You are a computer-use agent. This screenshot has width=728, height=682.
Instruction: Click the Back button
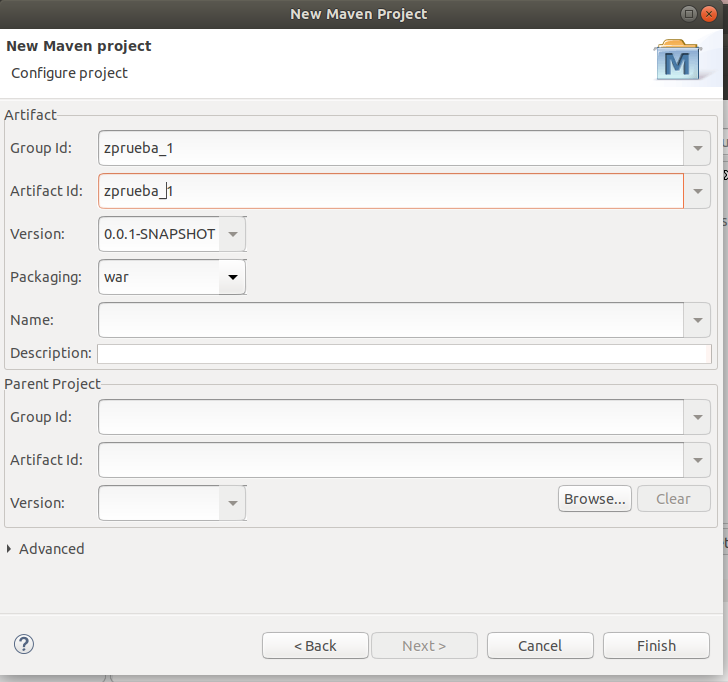click(x=315, y=646)
